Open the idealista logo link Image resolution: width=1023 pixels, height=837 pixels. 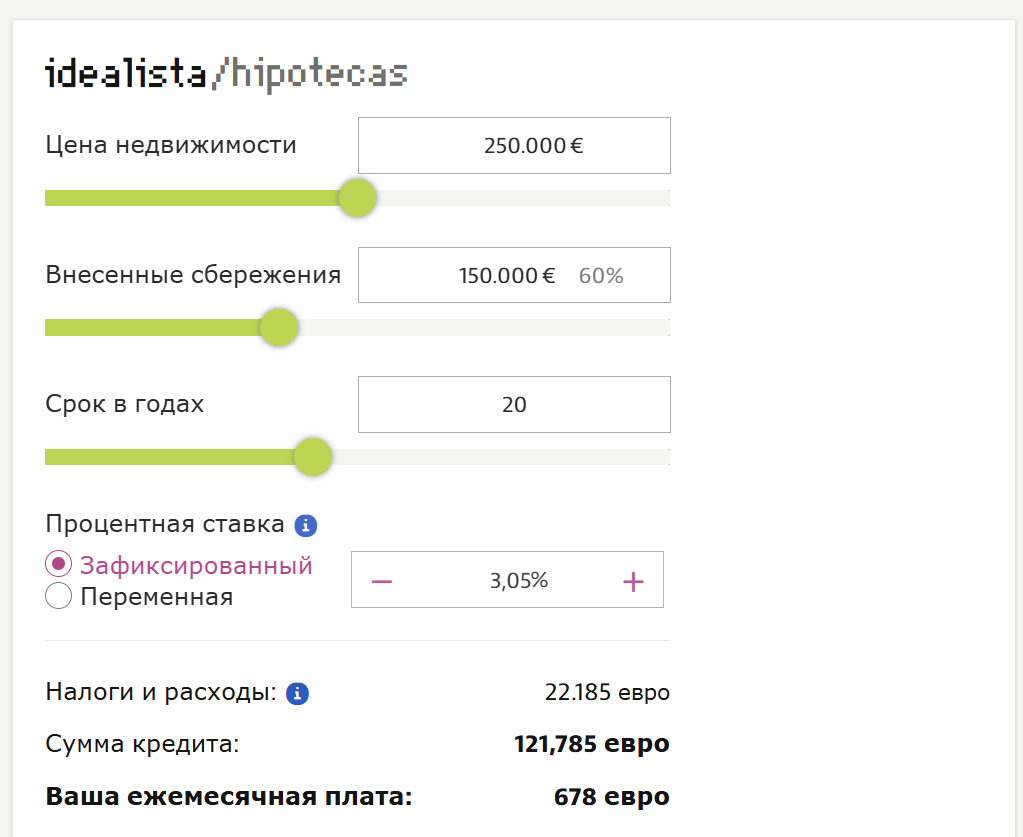click(x=127, y=75)
